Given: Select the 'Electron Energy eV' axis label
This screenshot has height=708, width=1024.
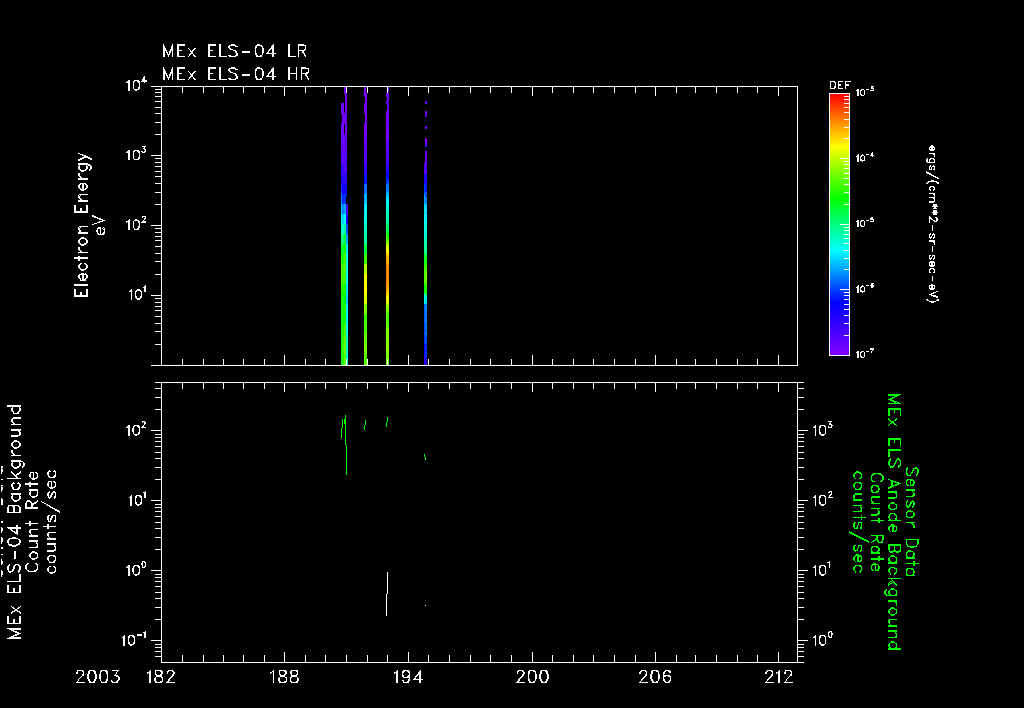Looking at the screenshot, I should point(89,225).
